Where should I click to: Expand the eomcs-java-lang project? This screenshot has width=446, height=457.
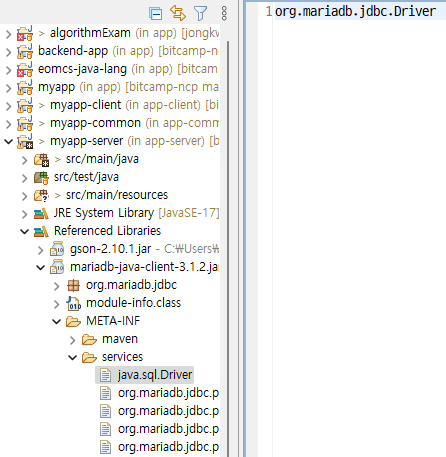[8, 70]
